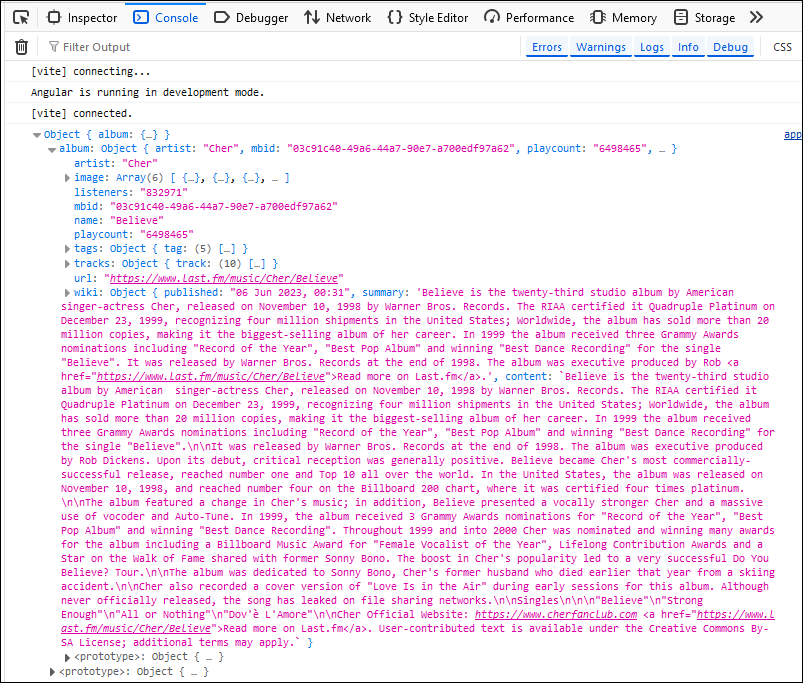Select the listeners "832971" property row

click(x=131, y=192)
